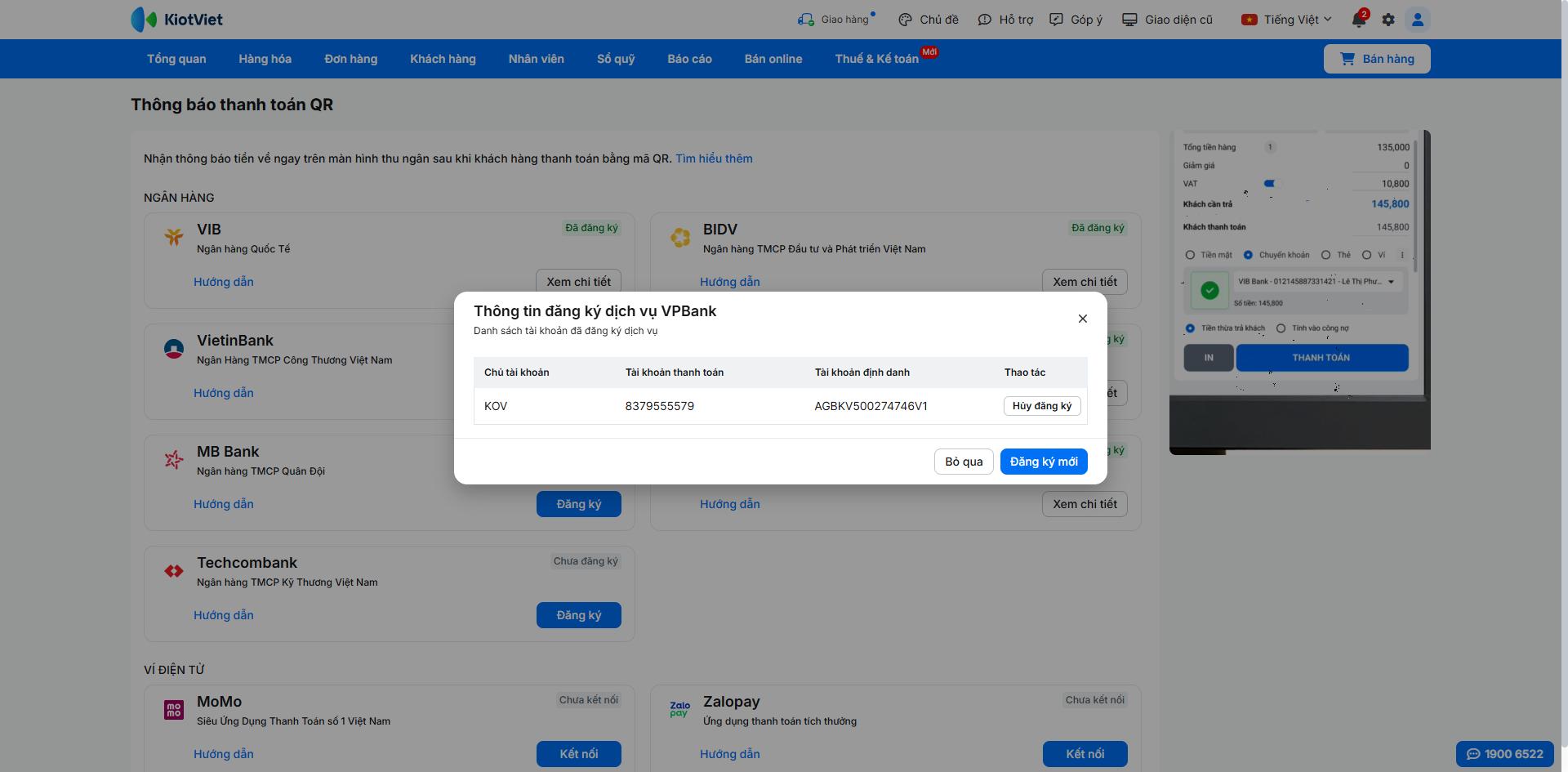Open the Tìm hiểu thêm link

pos(714,158)
